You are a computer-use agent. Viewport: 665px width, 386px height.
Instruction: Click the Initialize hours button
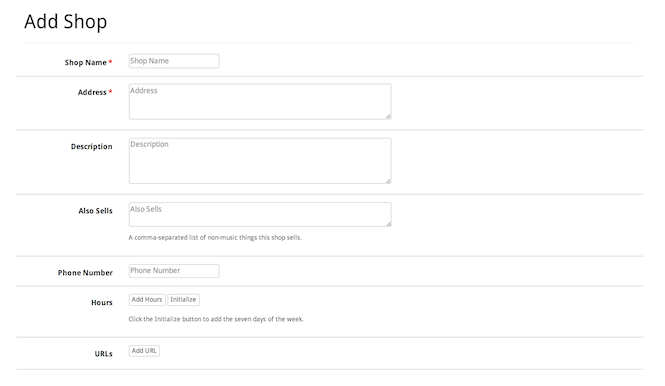click(183, 300)
